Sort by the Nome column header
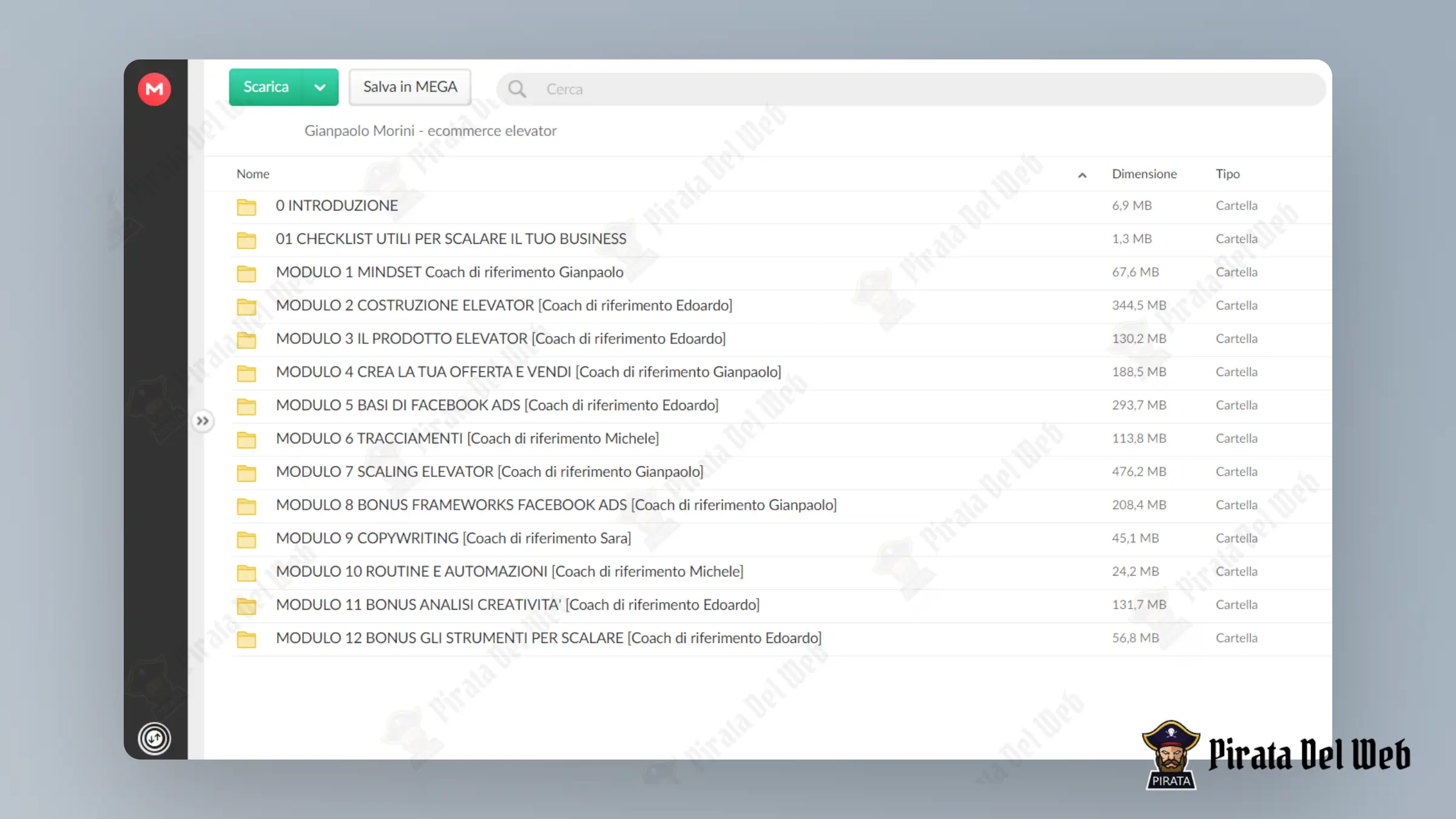Image resolution: width=1456 pixels, height=819 pixels. coord(253,174)
